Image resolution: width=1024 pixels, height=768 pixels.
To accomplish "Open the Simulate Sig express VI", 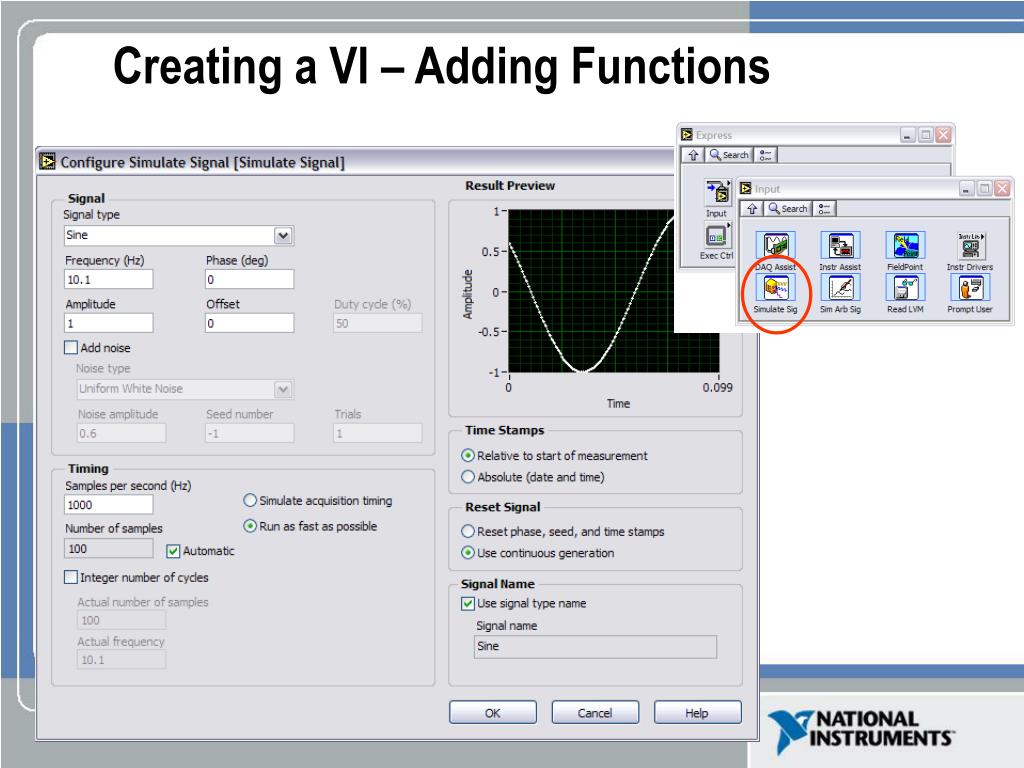I will [775, 288].
